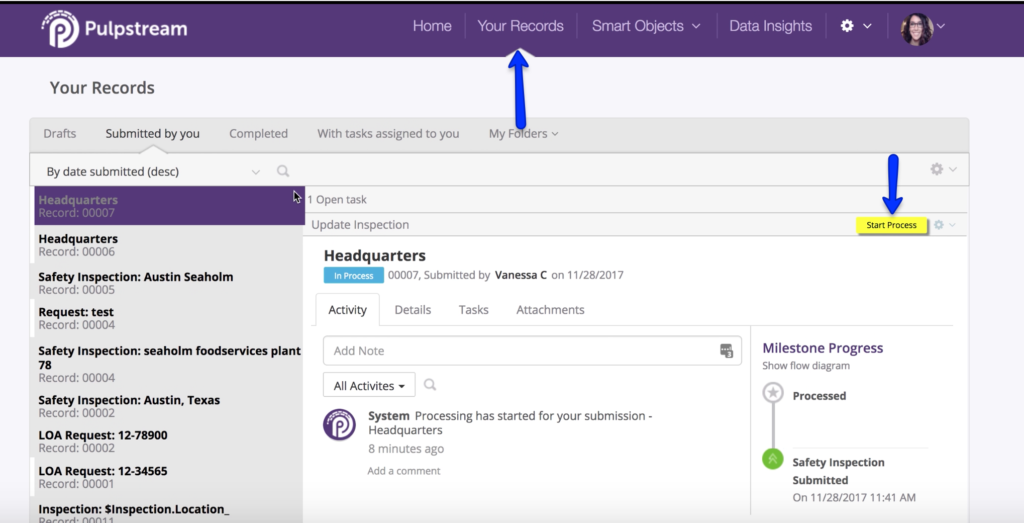Open the gear next to Start Process

click(938, 225)
